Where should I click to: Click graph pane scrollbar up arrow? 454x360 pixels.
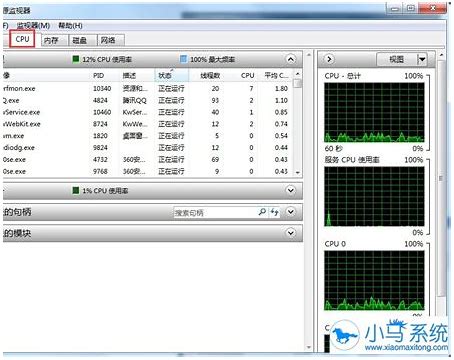point(442,55)
